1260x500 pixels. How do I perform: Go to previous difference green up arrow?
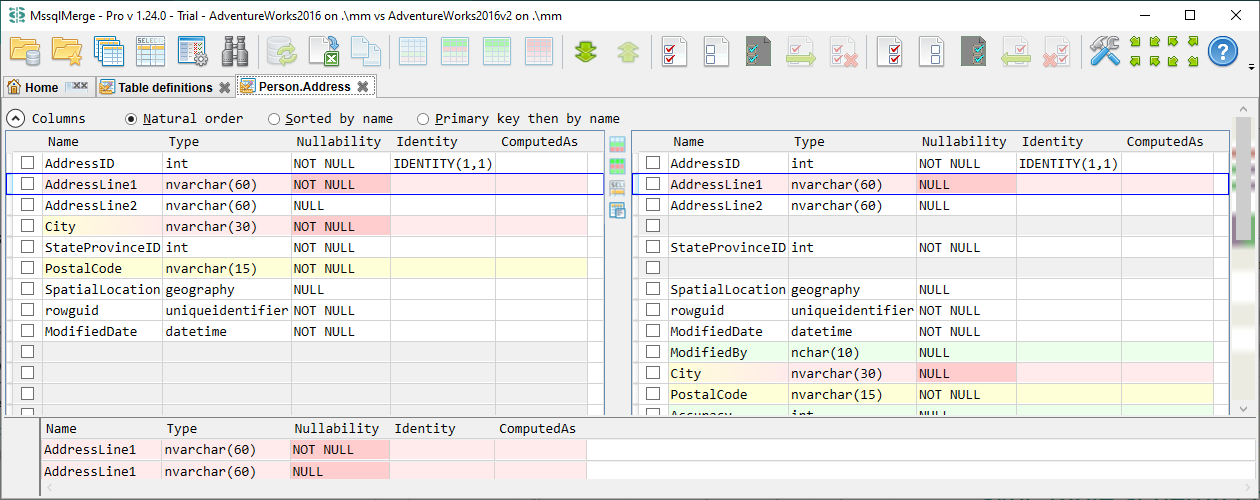click(x=628, y=51)
